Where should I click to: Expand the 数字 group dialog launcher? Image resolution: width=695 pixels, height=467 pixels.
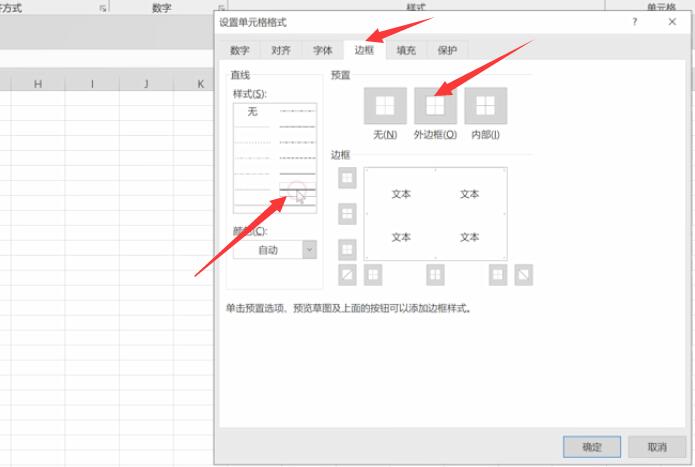tap(221, 8)
